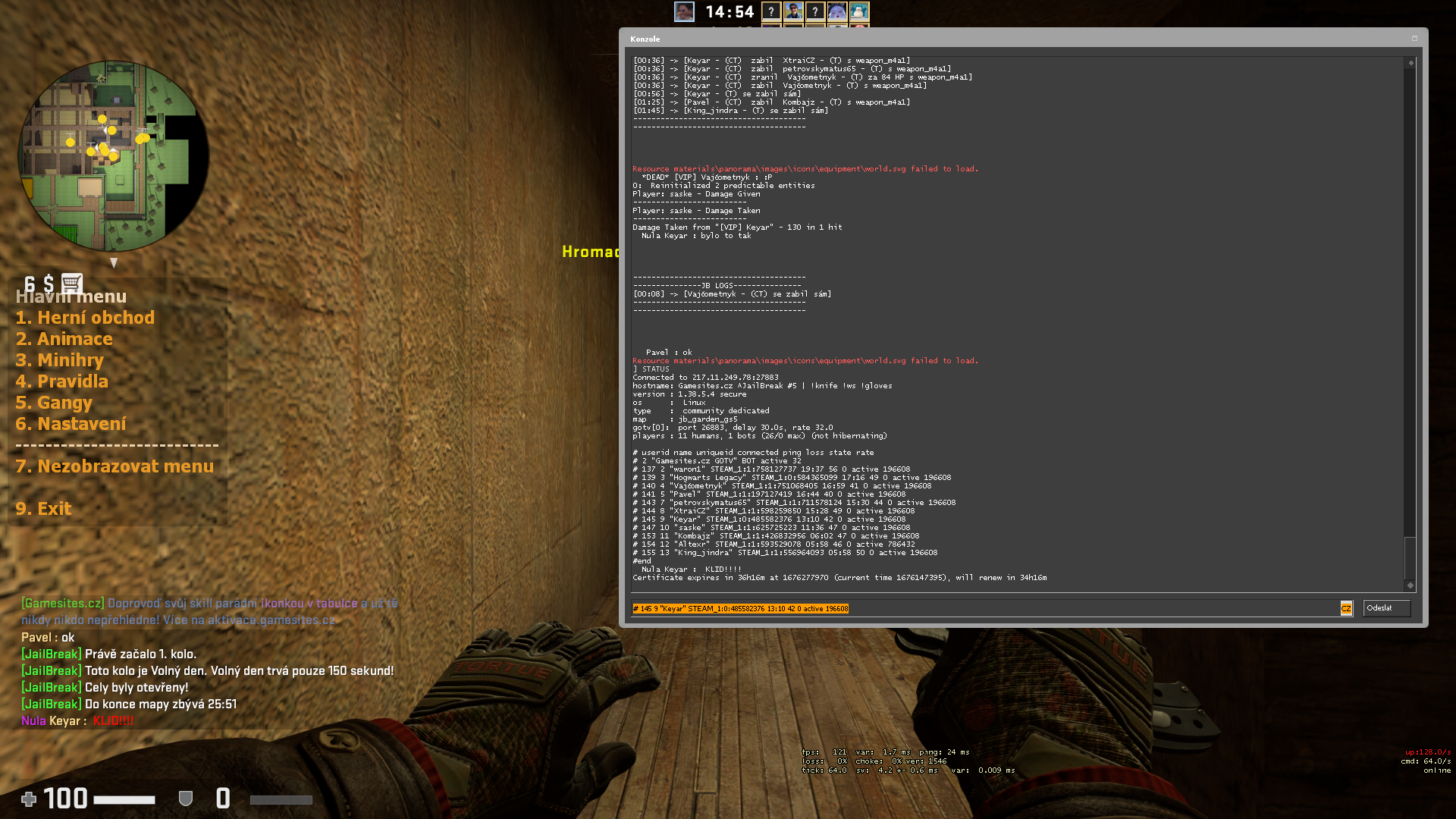The height and width of the screenshot is (819, 1456).
Task: Click the shopping cart icon near money
Action: [x=72, y=284]
